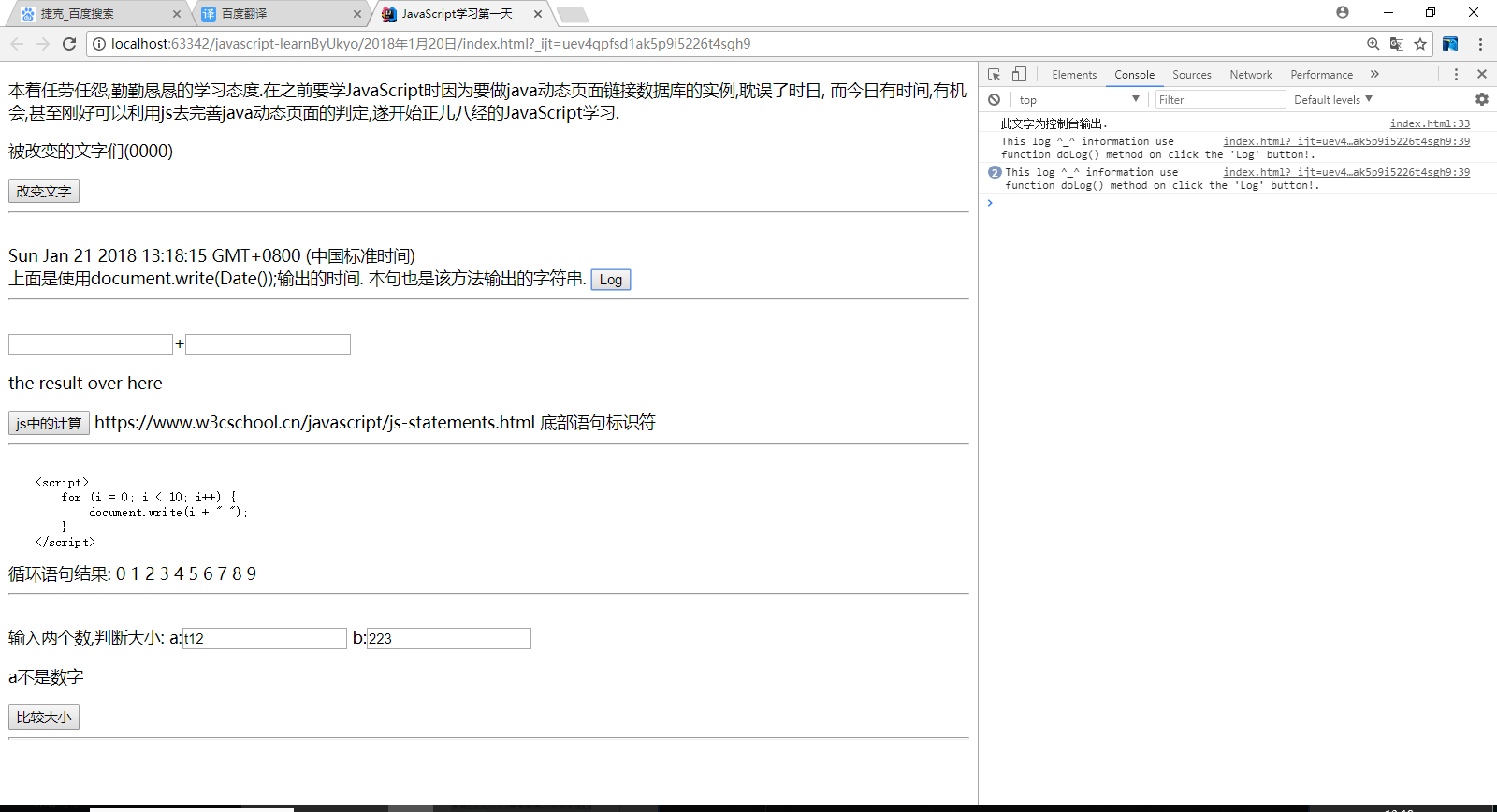Click the 循环语句结果 line
Screen dimensions: 1497x812
[132, 574]
